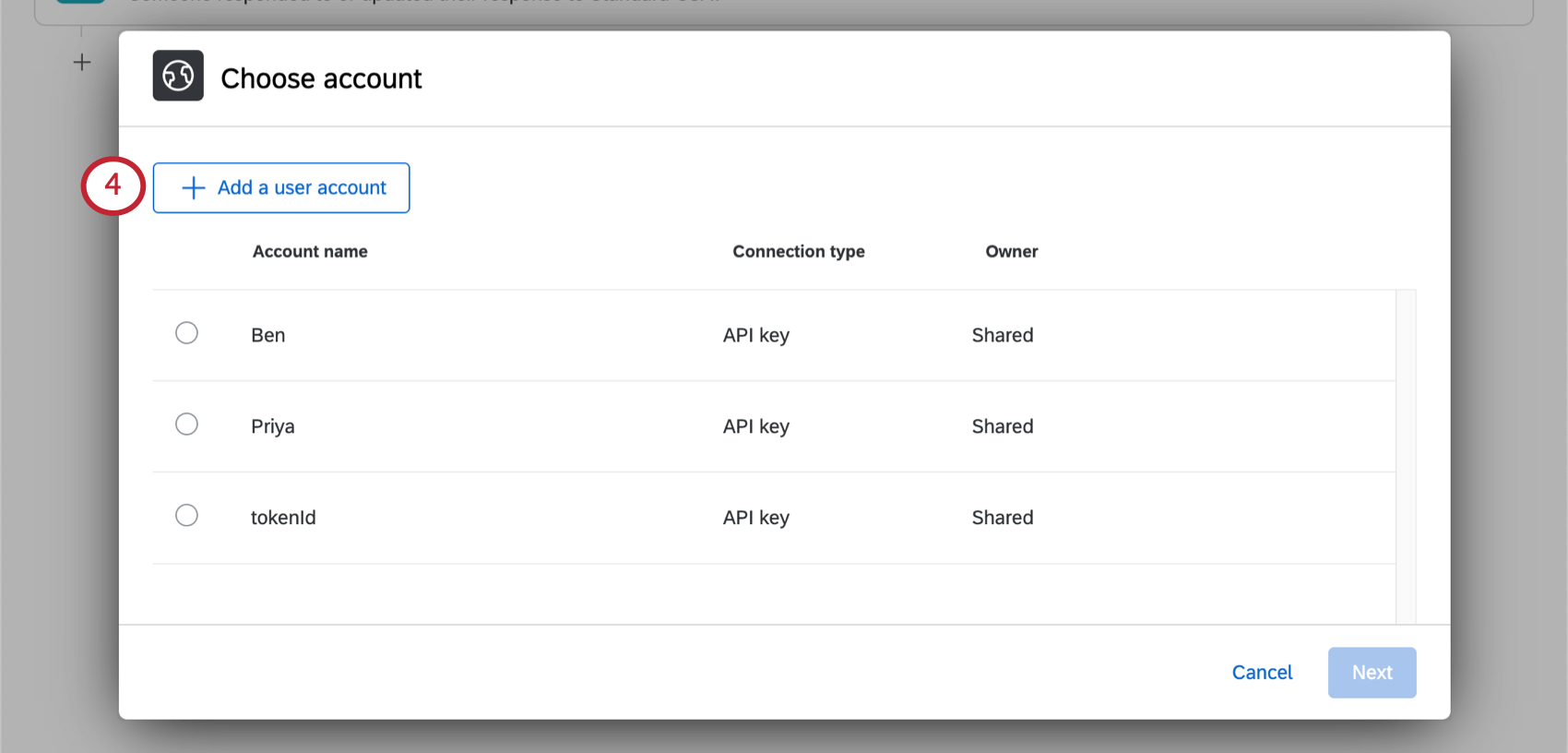Viewport: 1568px width, 753px height.
Task: Click Shared owner in the Priya row
Action: (x=1003, y=427)
